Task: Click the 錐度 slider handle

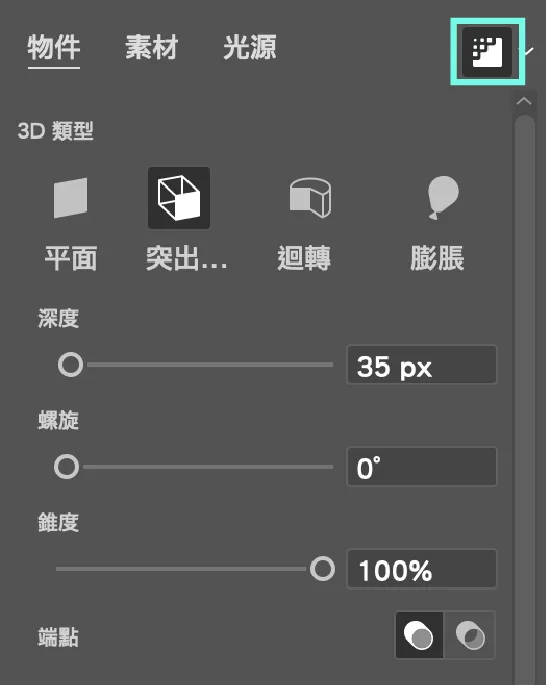Action: (x=322, y=569)
